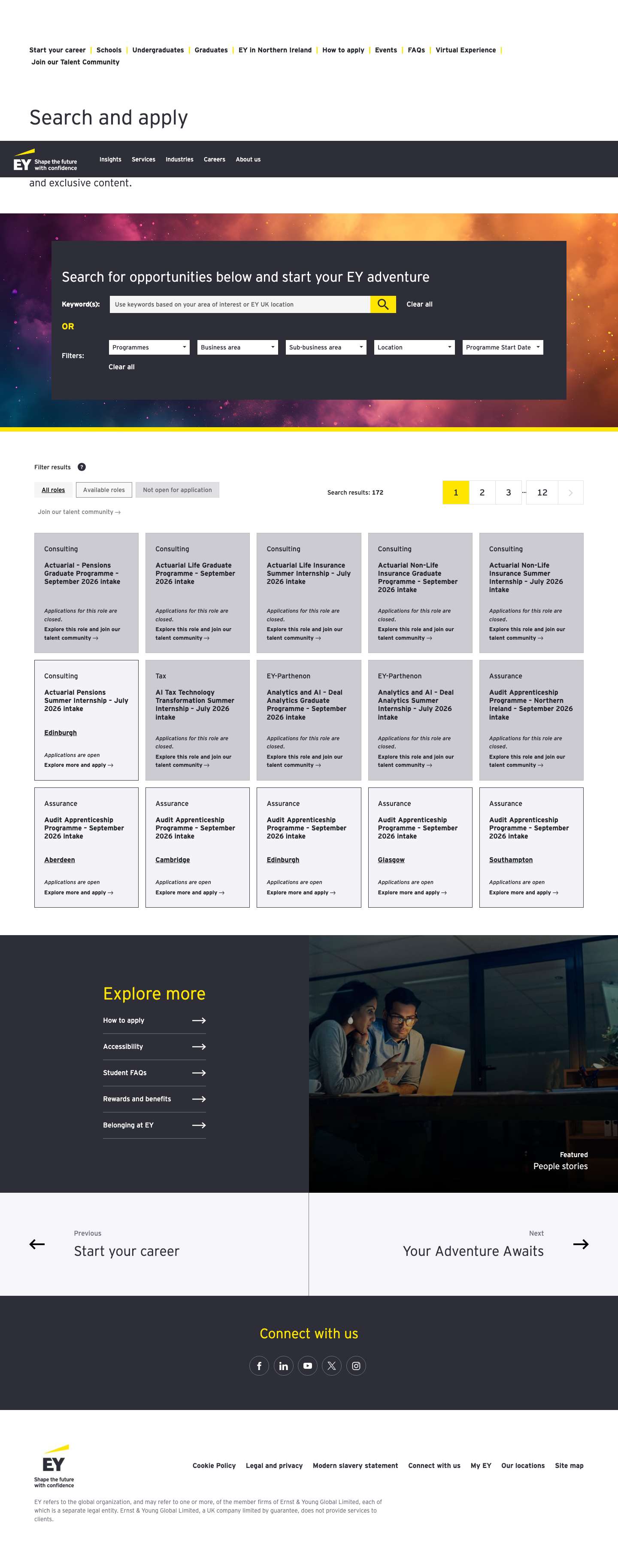The image size is (618, 1568).
Task: Select Not open for application tab
Action: point(178,490)
